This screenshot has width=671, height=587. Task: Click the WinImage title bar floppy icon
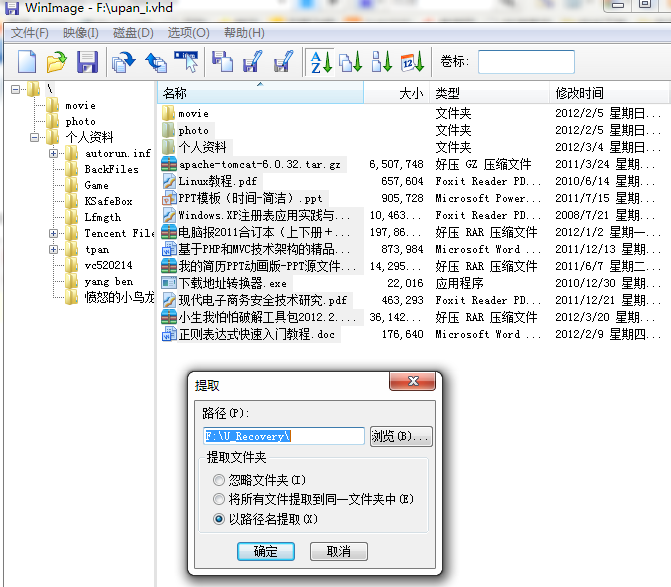click(12, 8)
